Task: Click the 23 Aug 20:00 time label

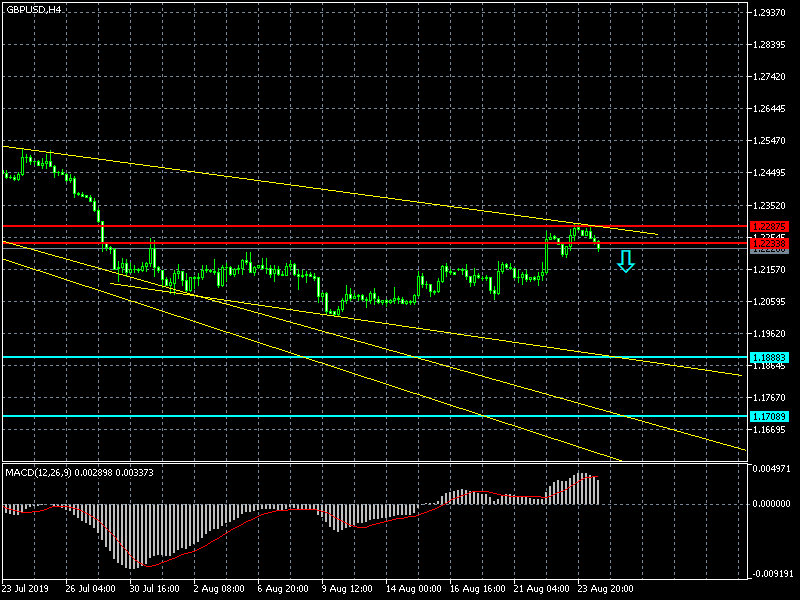Action: tap(606, 588)
